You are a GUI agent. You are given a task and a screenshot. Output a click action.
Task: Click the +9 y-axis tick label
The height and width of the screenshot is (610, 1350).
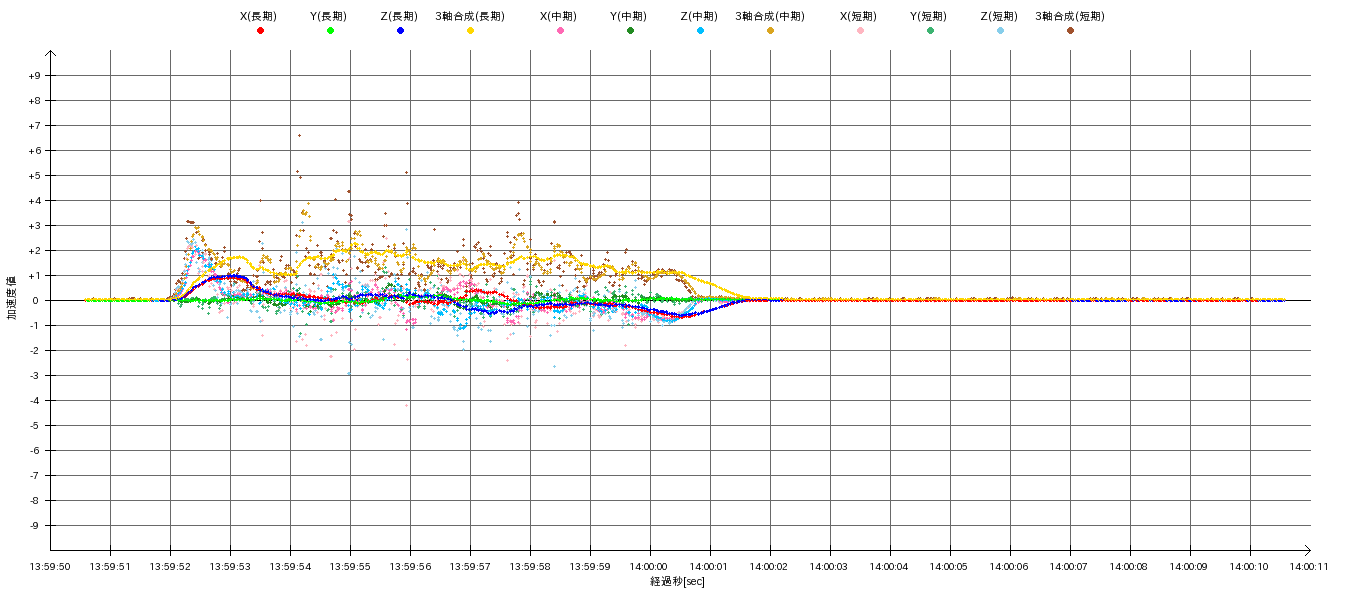pyautogui.click(x=34, y=76)
